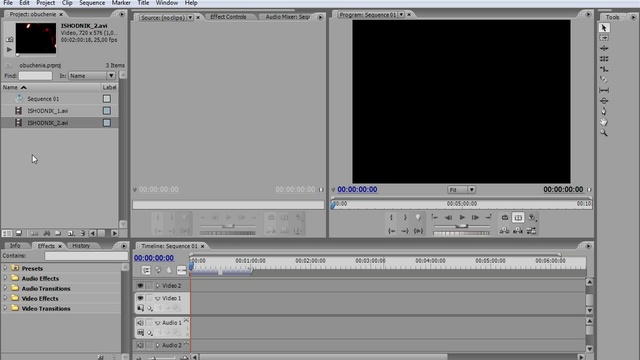Screen dimensions: 640x360
Task: Click Play in the Program monitor
Action: (x=462, y=218)
